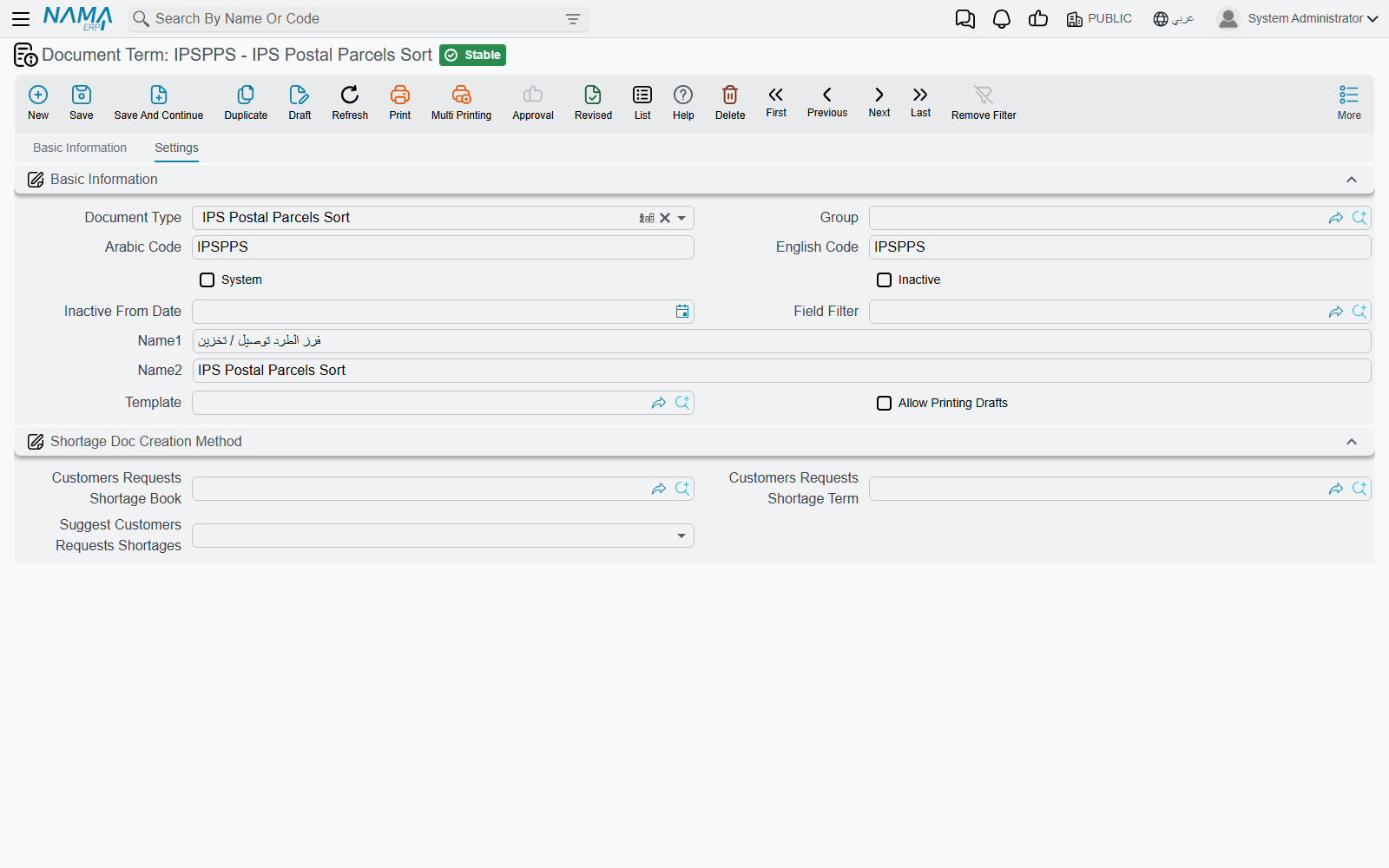Mark record as Revised
Image resolution: width=1389 pixels, height=868 pixels.
point(593,102)
